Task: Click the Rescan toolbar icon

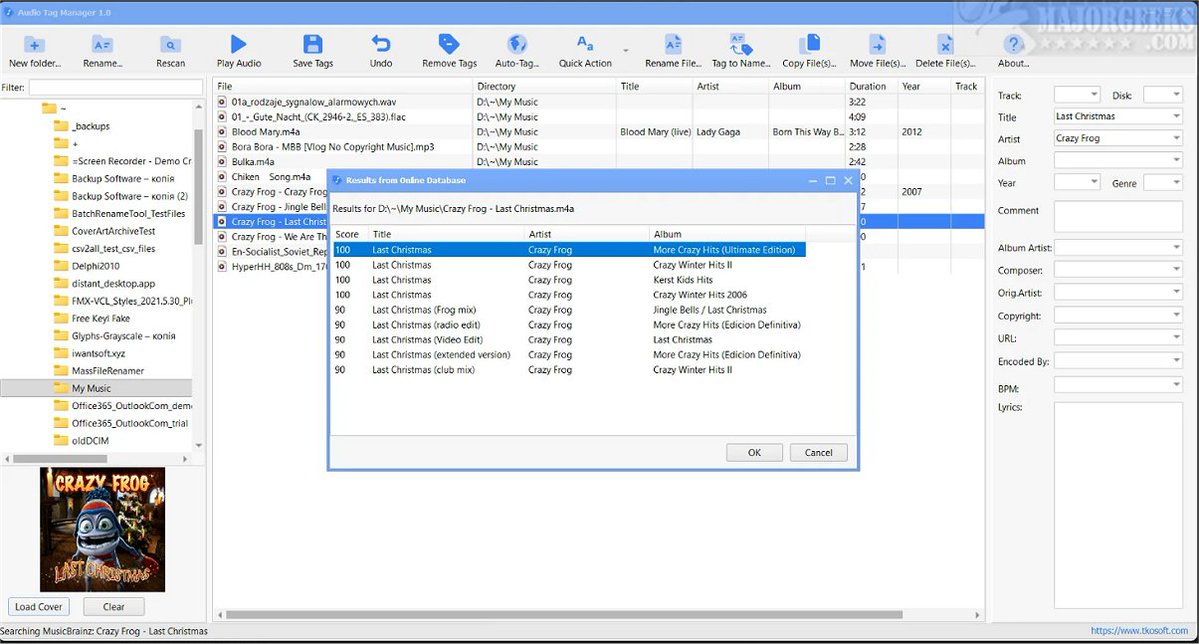Action: (170, 44)
